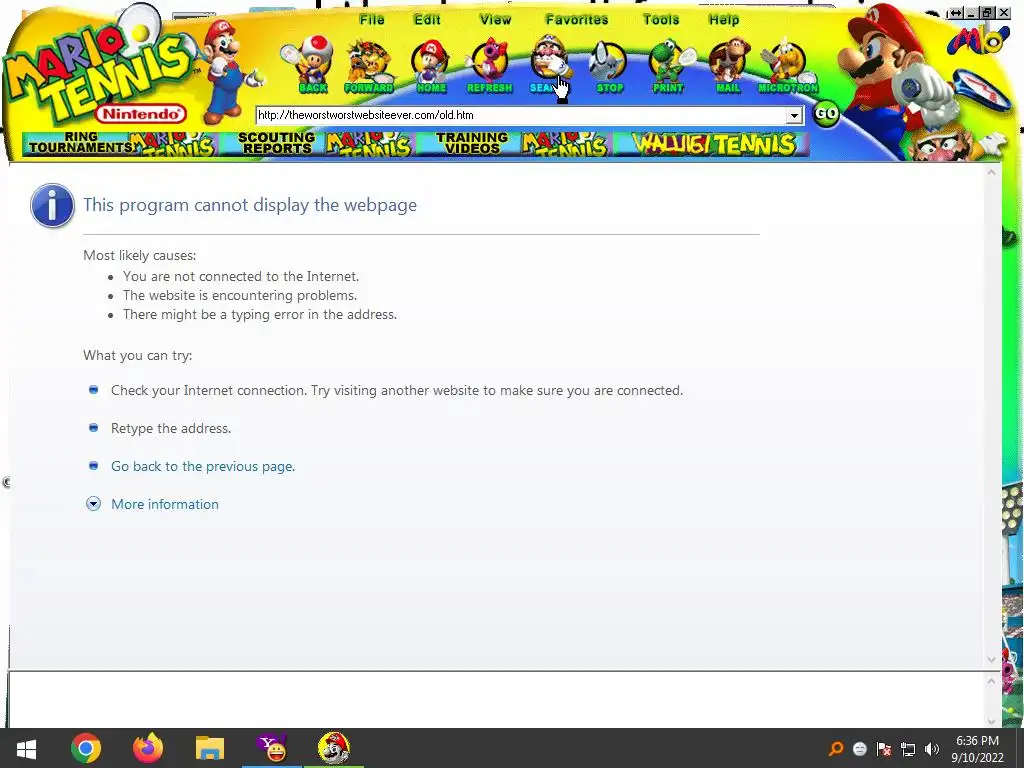
Task: Click the page scrollbar down arrow
Action: click(x=991, y=660)
